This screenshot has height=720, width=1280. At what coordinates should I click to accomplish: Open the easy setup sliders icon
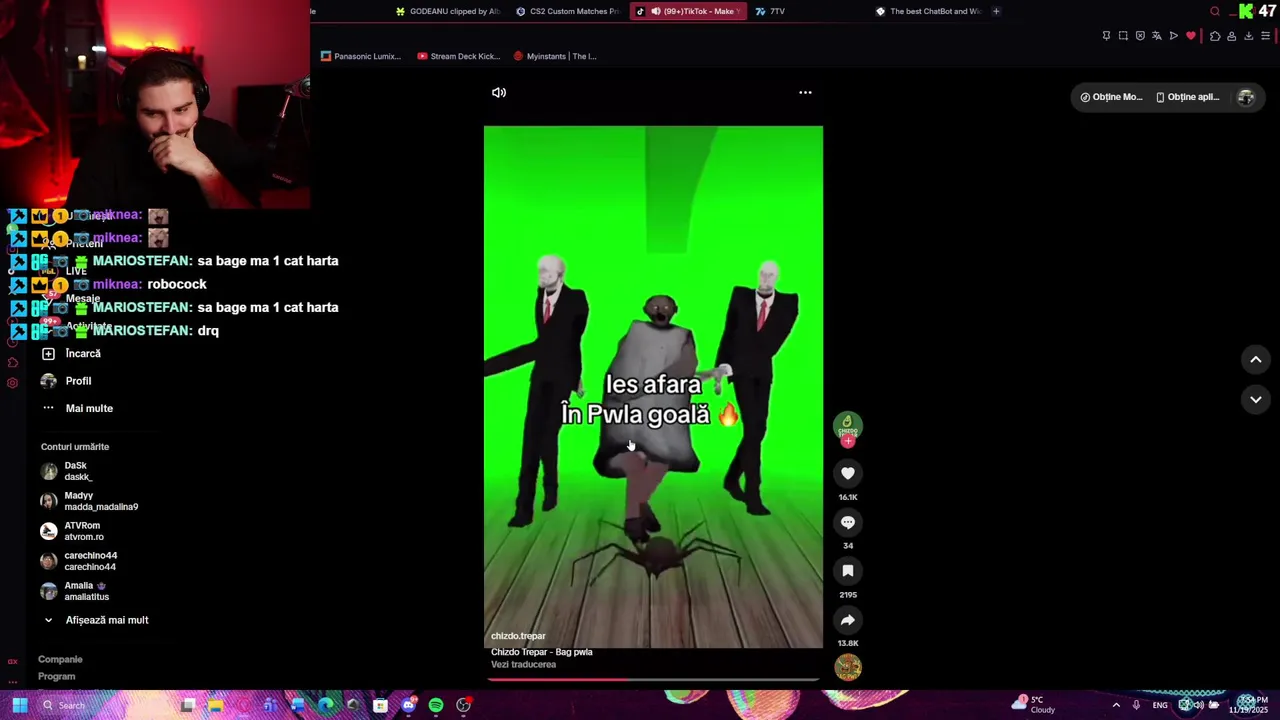1266,36
